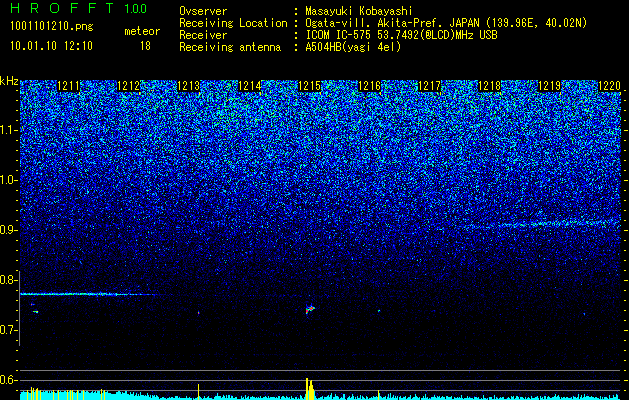
Task: Click the 1213 time marker
Action: tap(189, 86)
